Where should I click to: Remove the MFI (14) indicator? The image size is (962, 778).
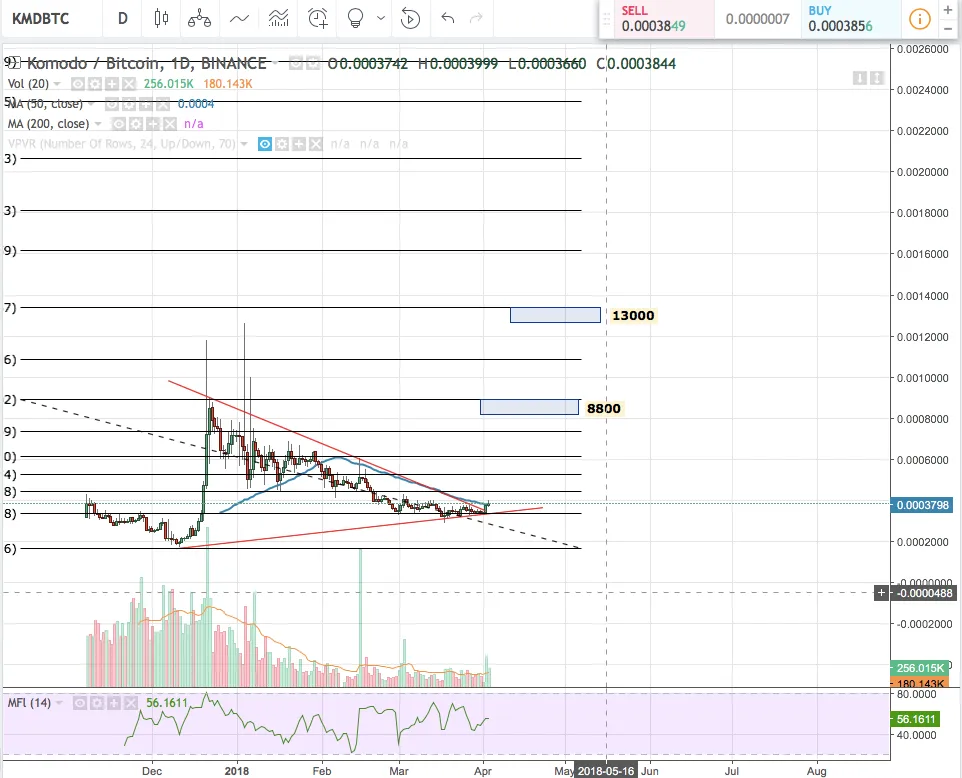click(130, 703)
